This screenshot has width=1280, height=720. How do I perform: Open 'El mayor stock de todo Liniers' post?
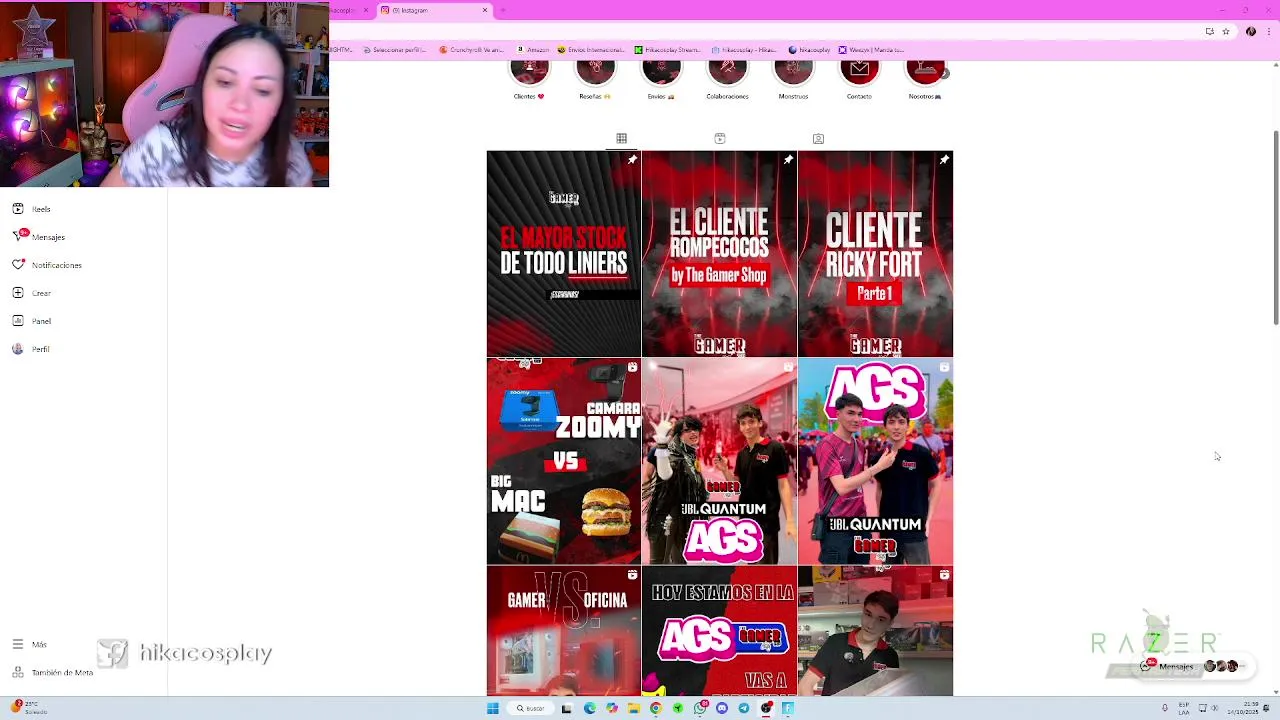pos(563,254)
